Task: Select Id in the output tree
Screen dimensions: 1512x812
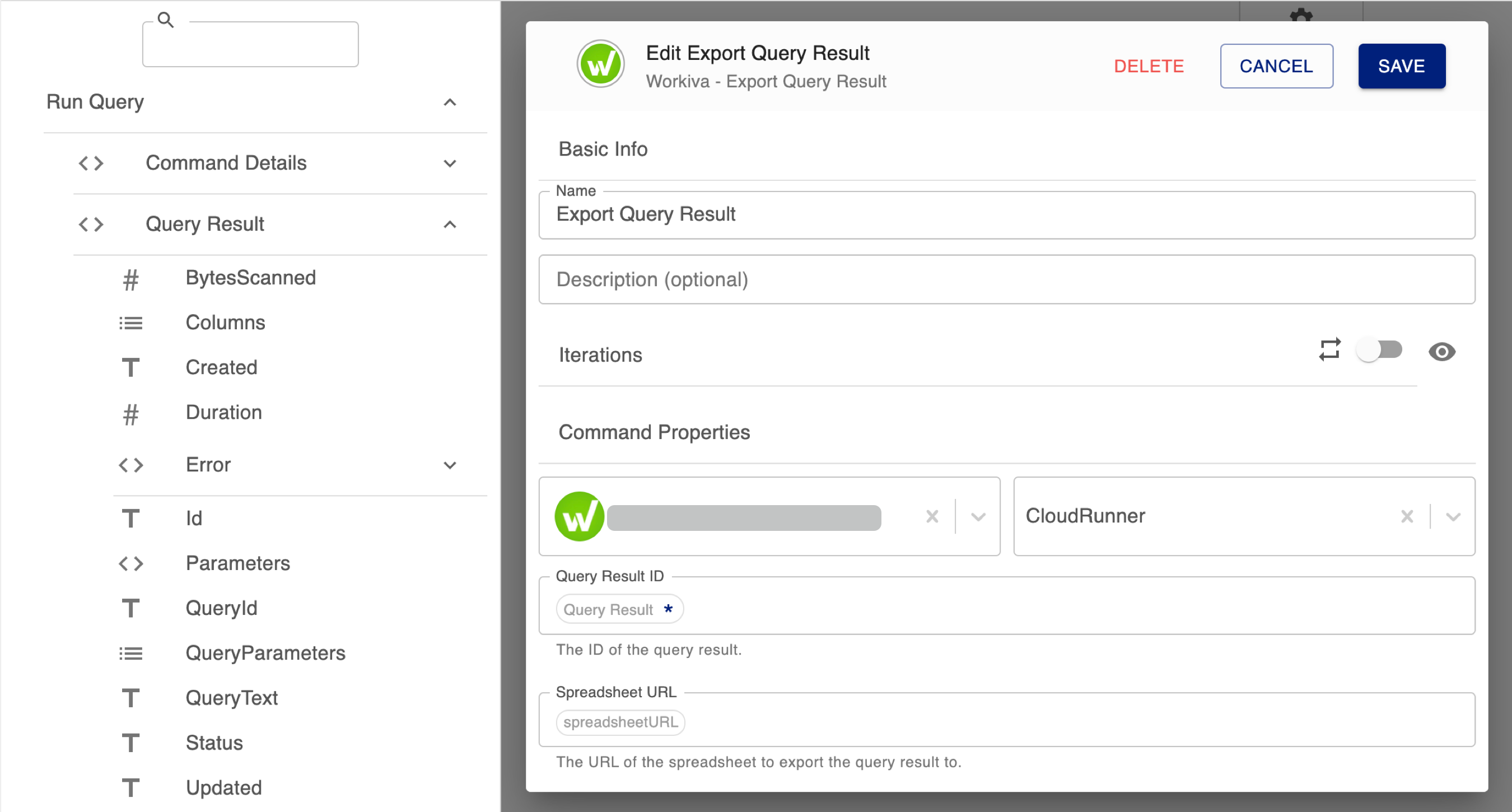Action: coord(194,519)
